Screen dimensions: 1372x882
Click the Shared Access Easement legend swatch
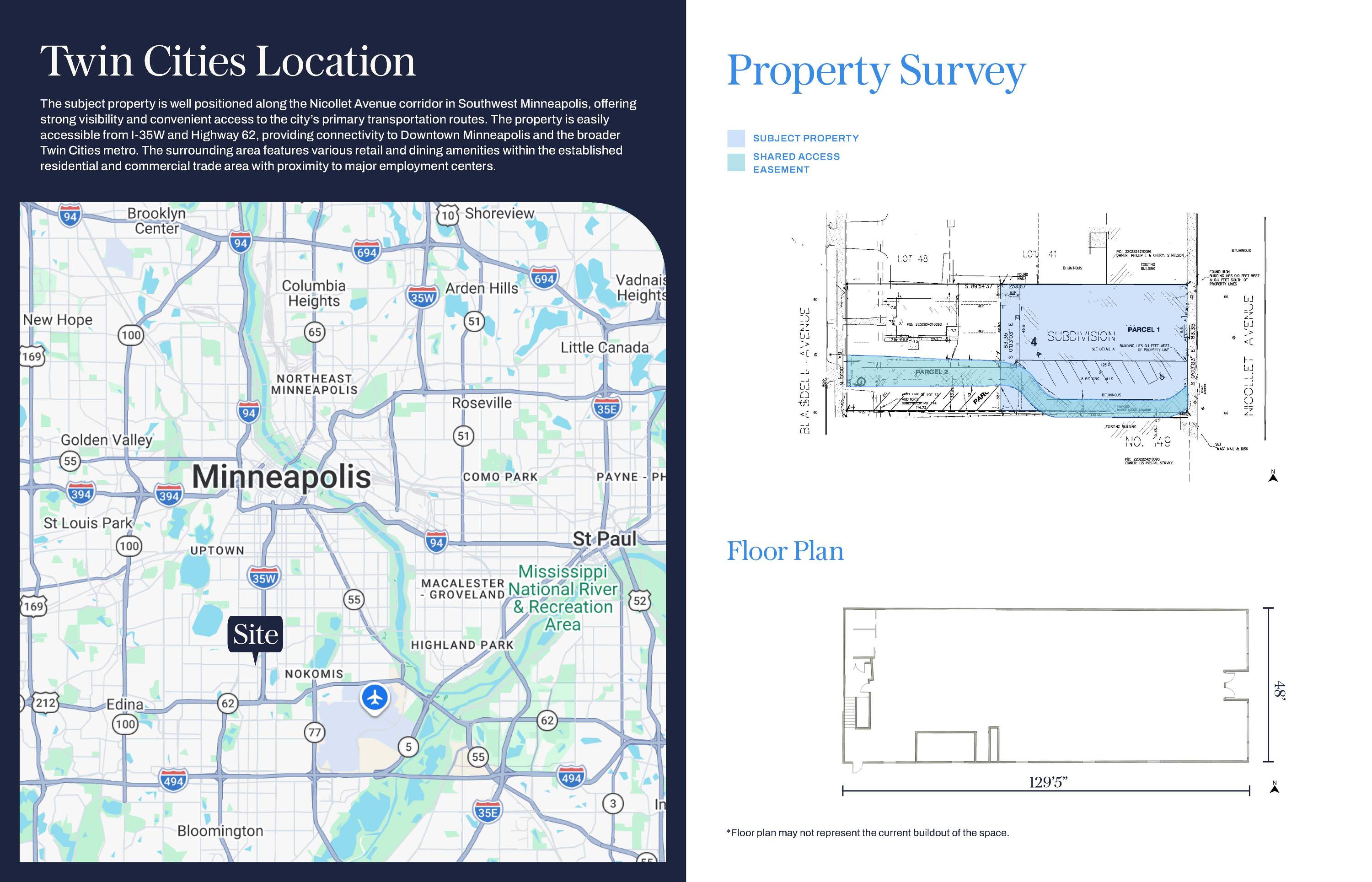(x=735, y=163)
